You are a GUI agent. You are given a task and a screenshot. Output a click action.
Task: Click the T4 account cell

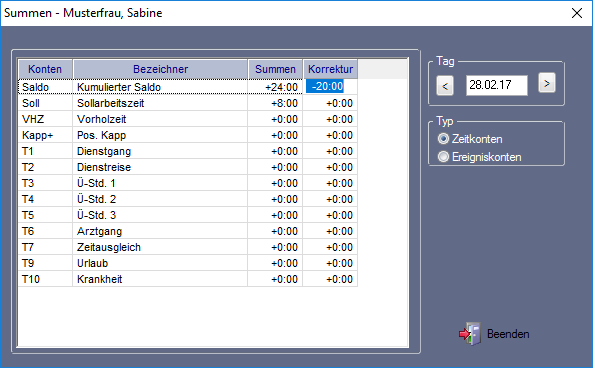click(45, 199)
